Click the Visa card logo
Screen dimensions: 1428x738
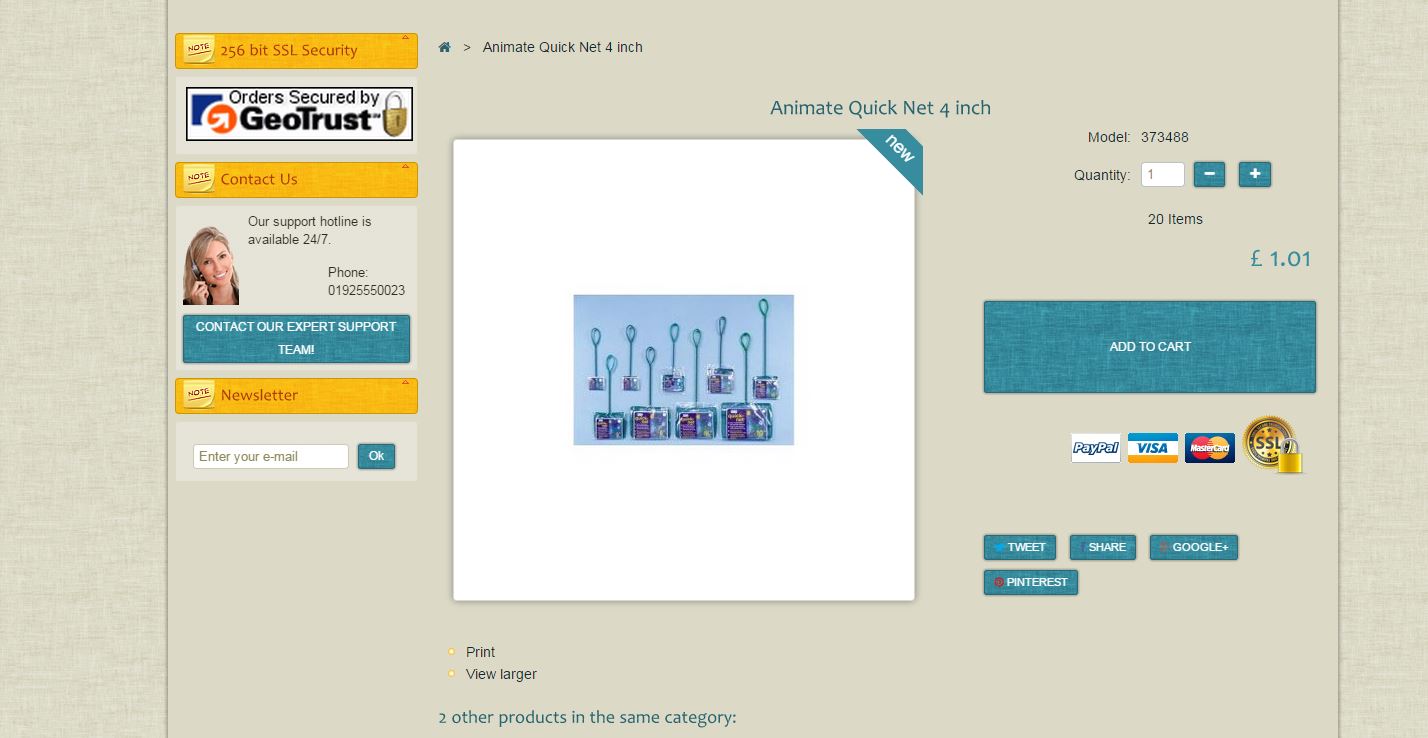tap(1153, 448)
